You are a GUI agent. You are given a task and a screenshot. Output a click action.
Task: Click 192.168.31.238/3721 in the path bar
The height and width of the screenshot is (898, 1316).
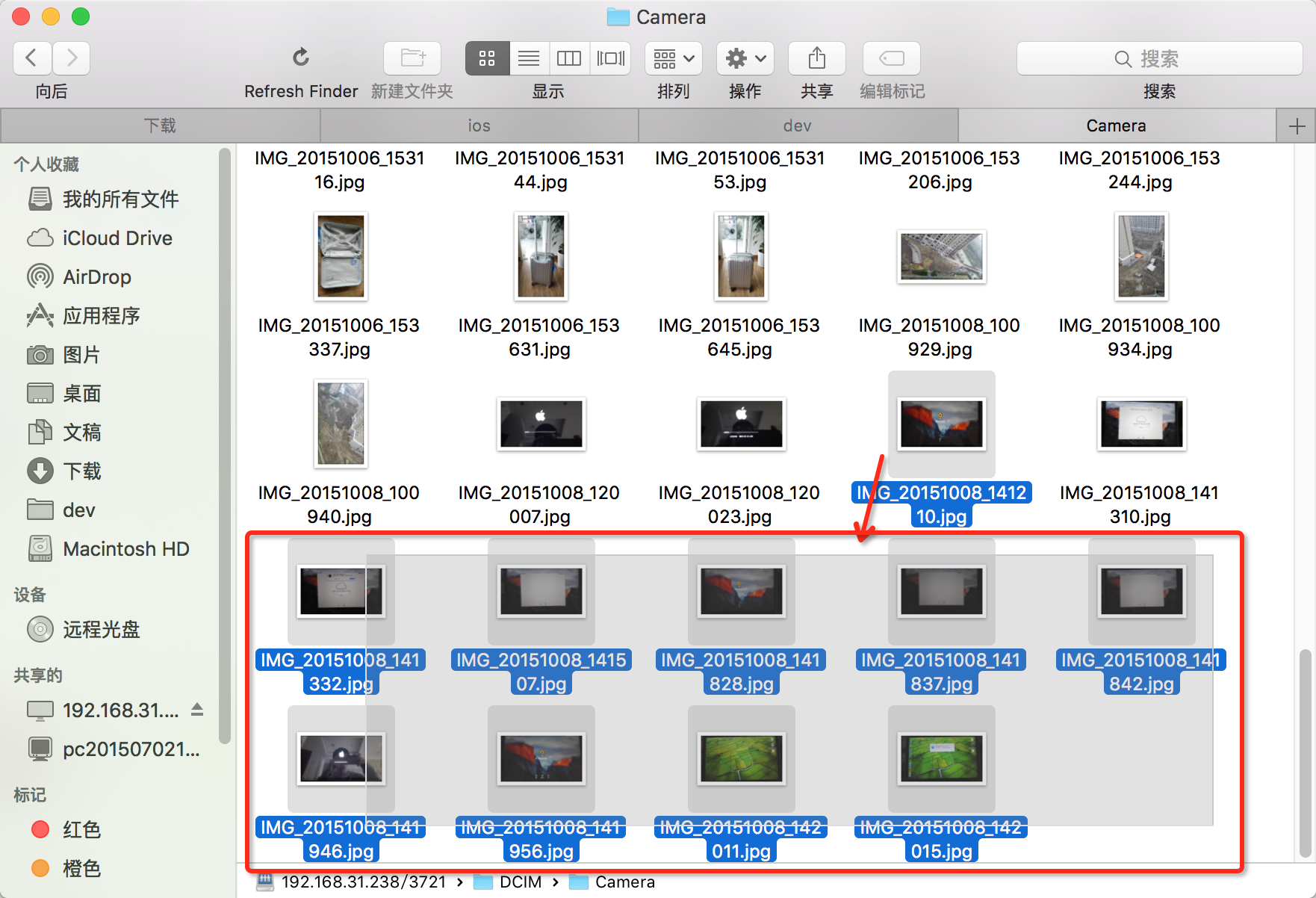(x=351, y=882)
